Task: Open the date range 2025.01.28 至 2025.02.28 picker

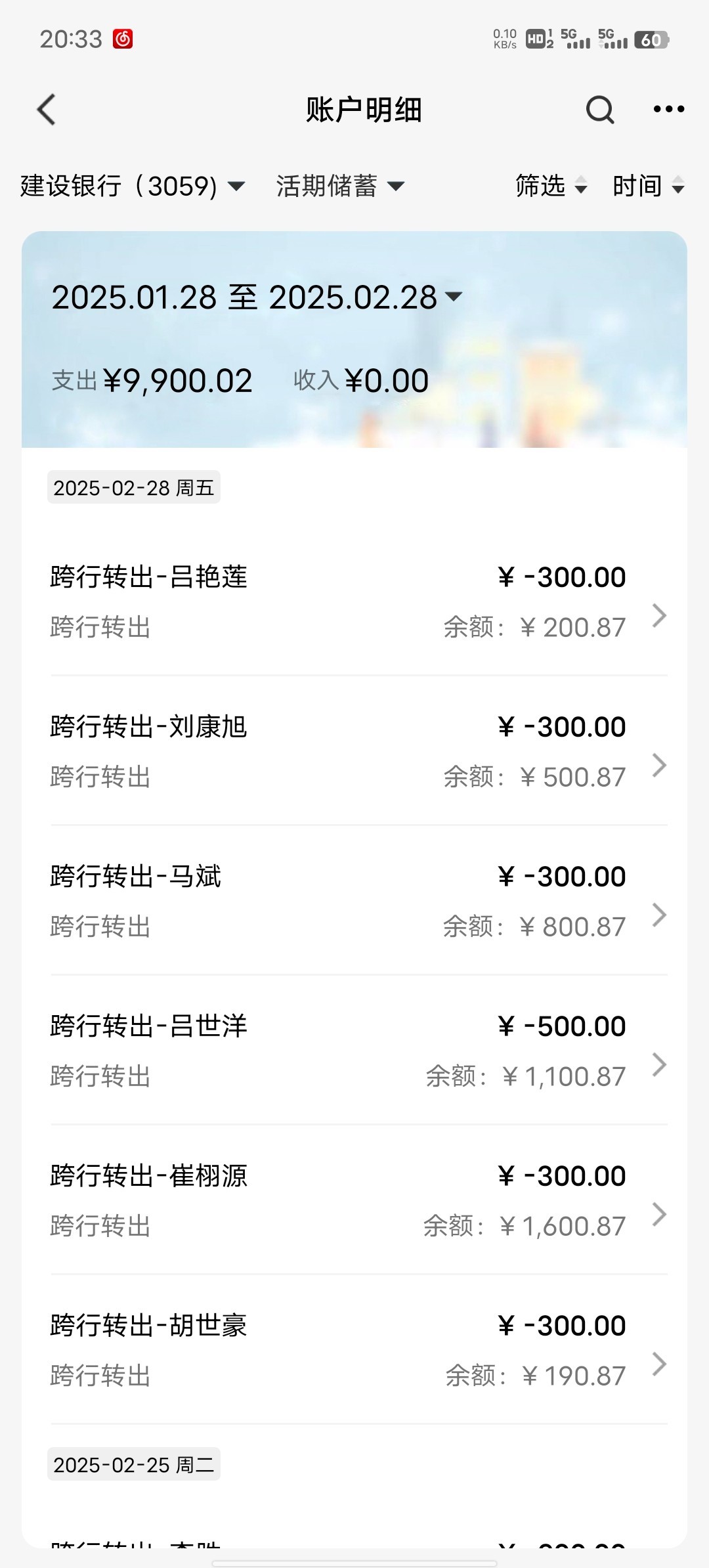Action: [256, 297]
